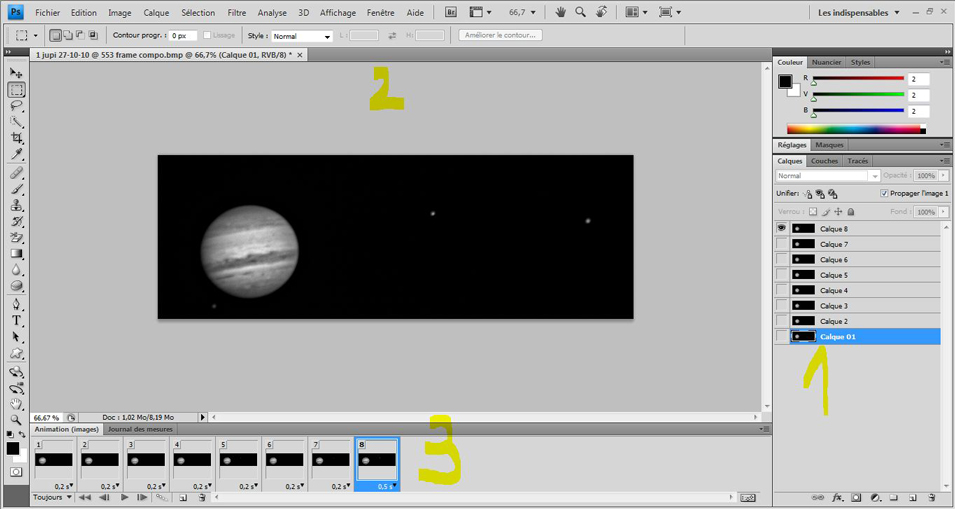Select the Rectangular Marquee tool
This screenshot has width=955, height=509.
16,90
